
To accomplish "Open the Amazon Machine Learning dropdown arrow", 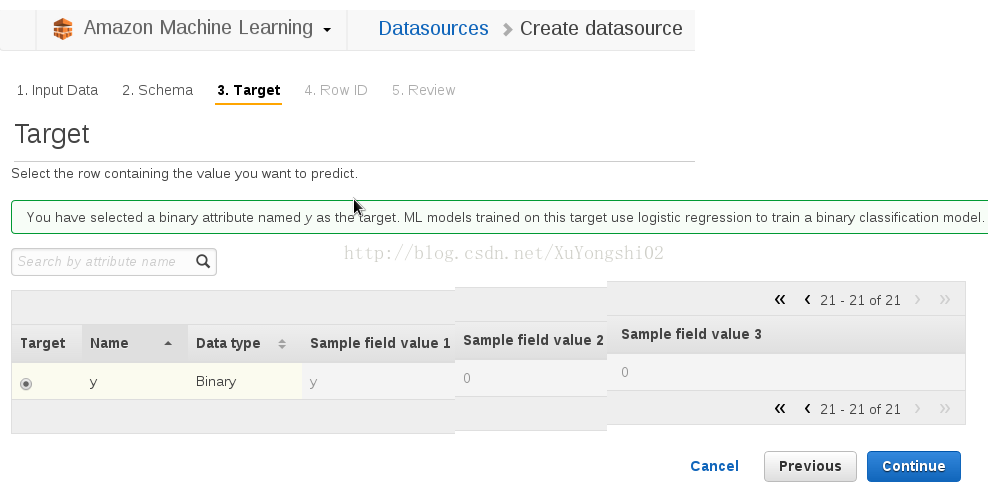I will pyautogui.click(x=327, y=30).
